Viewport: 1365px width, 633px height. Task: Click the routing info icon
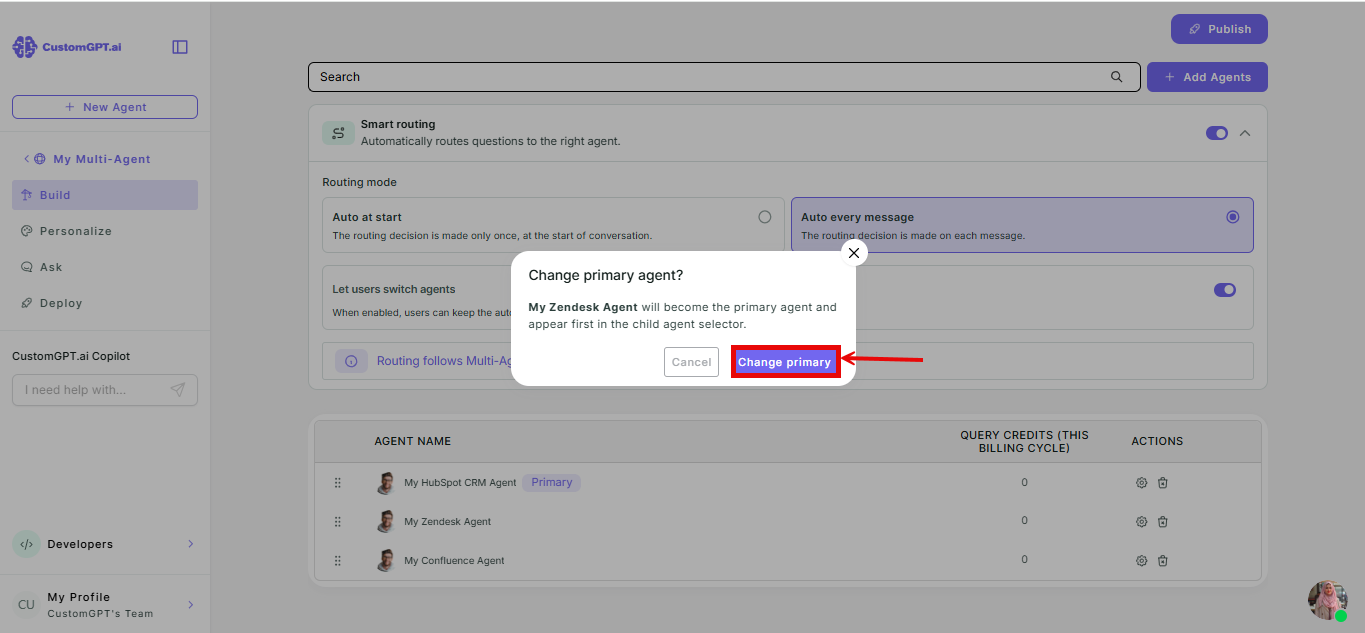pos(351,361)
